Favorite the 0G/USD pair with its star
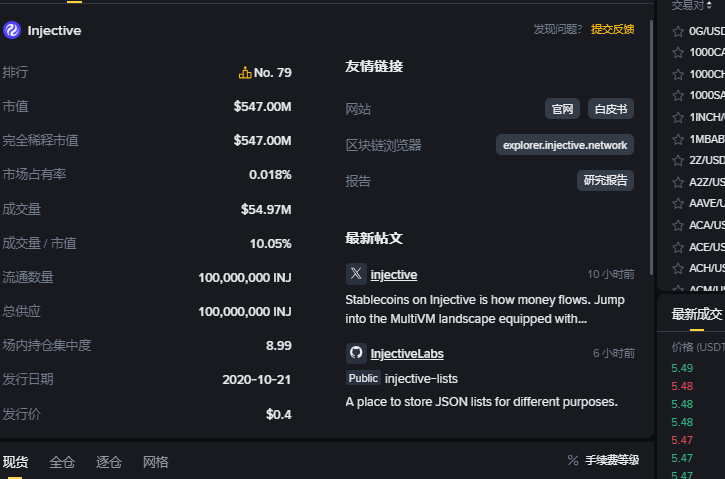Image resolution: width=725 pixels, height=479 pixels. [678, 31]
